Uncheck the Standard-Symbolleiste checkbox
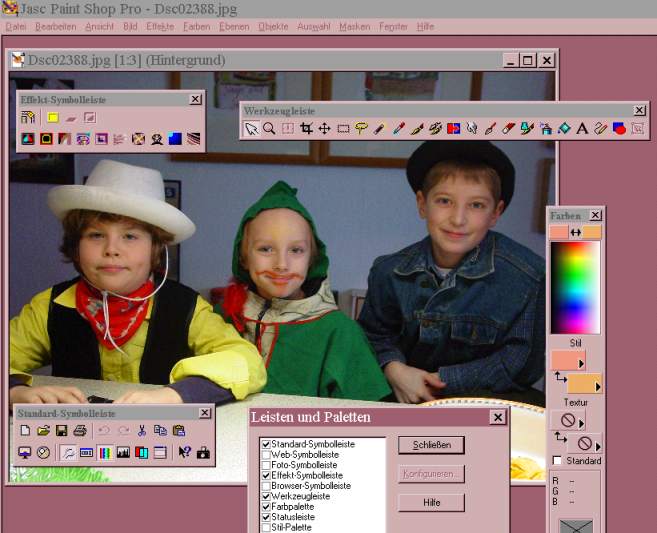657x533 pixels. click(x=266, y=444)
